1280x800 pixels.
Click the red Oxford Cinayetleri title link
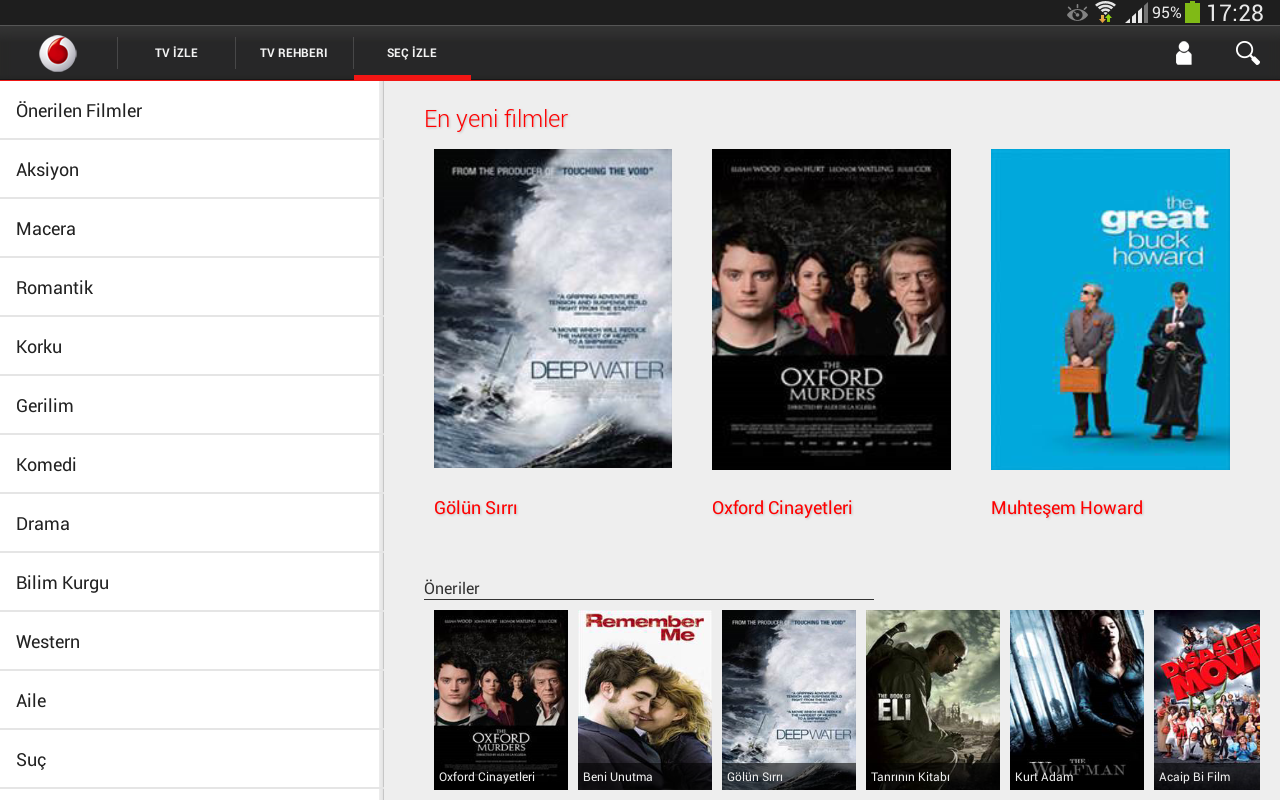click(782, 508)
